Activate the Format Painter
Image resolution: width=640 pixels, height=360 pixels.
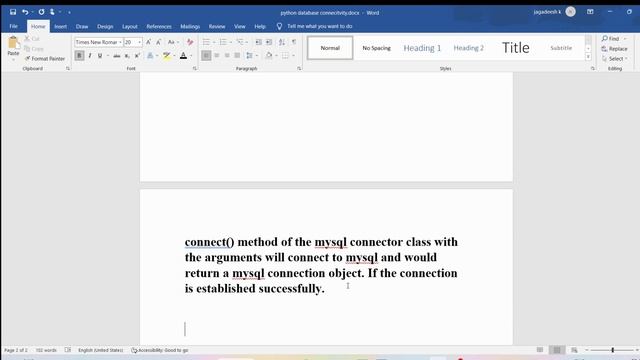click(x=45, y=58)
